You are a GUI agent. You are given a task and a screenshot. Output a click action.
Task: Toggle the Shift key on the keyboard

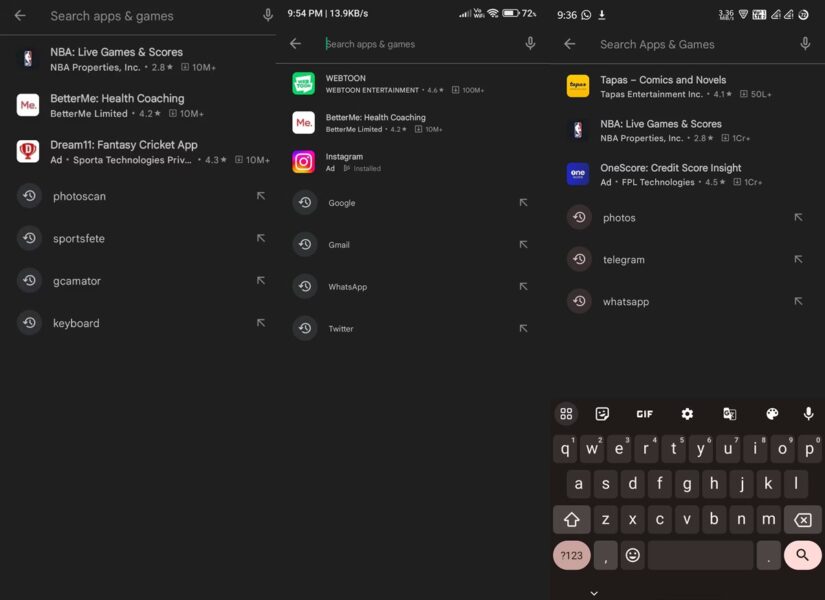571,520
